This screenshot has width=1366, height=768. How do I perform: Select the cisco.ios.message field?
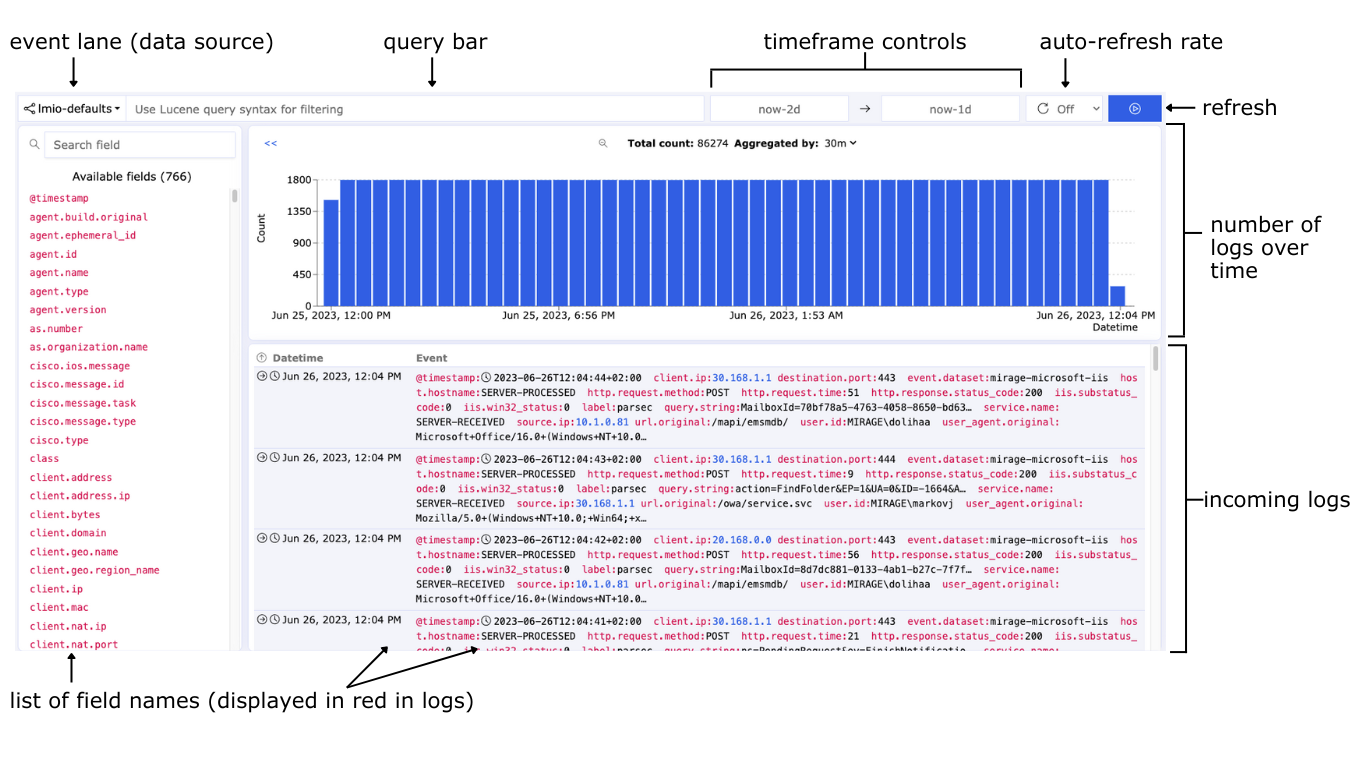80,366
